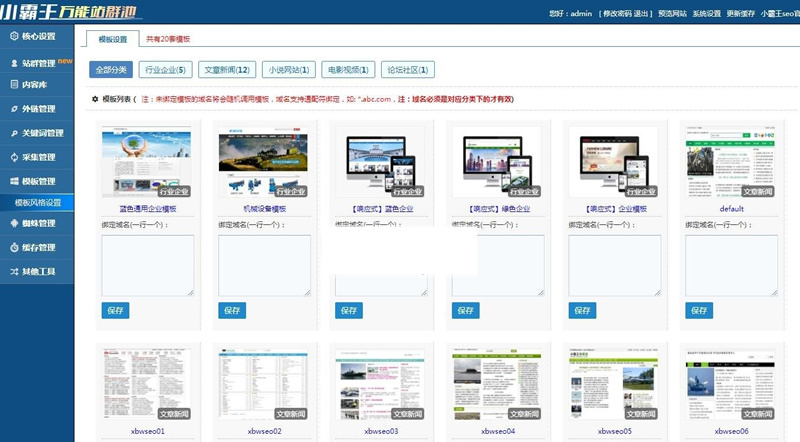Click 更新缓存 in the header

(x=740, y=14)
